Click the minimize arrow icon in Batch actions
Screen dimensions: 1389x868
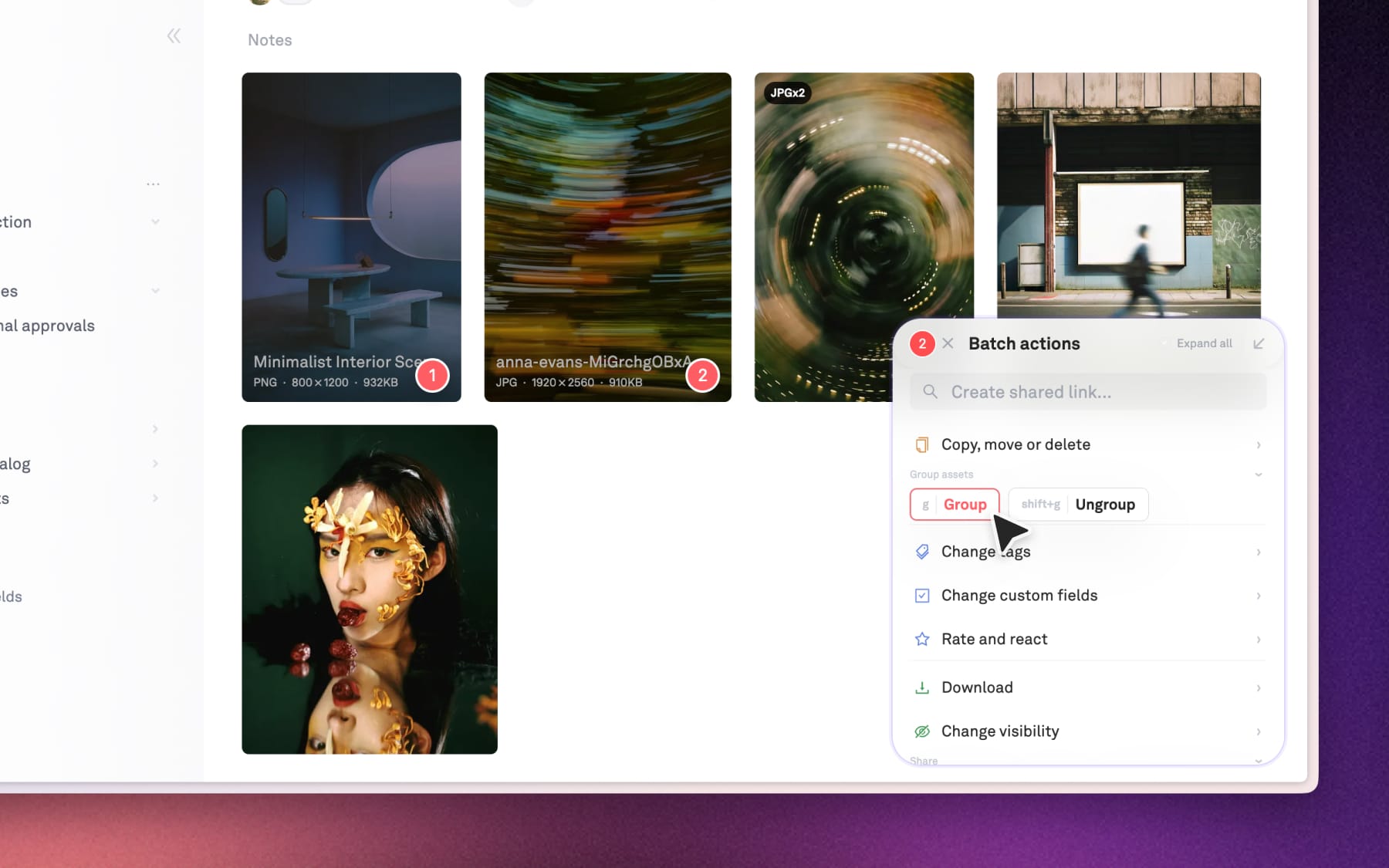(x=1259, y=343)
